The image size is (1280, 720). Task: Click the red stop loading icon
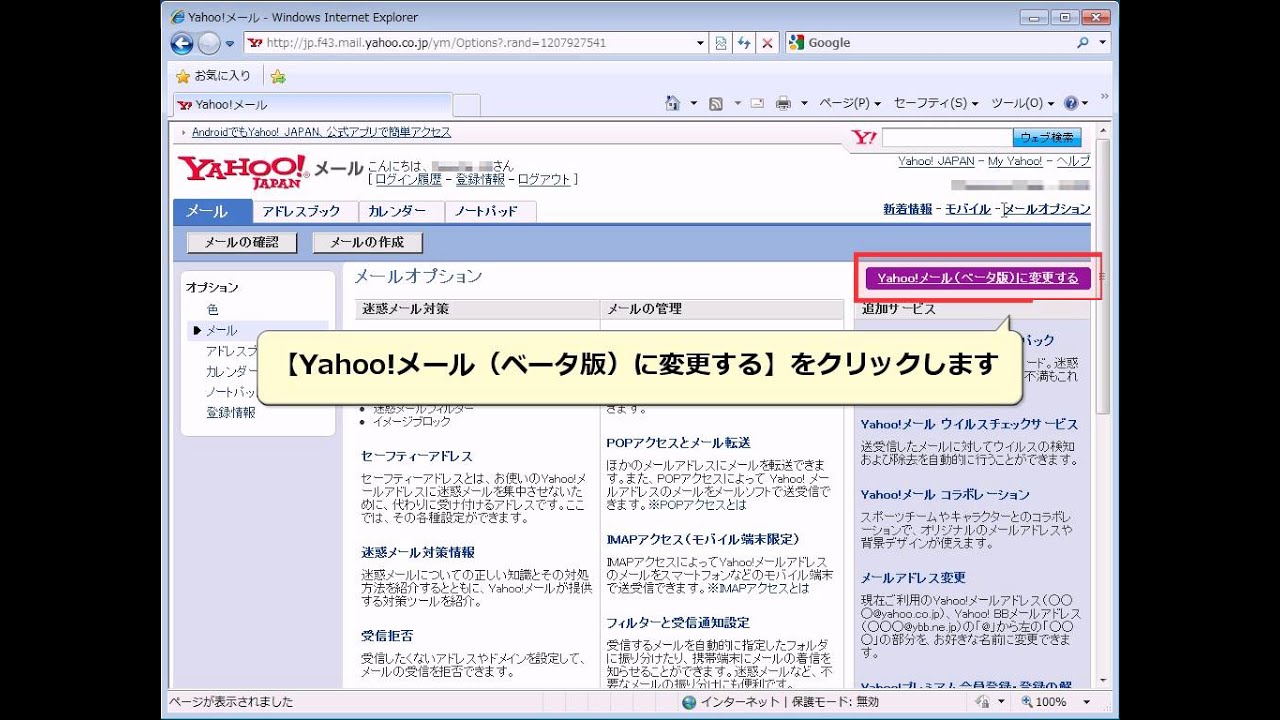[x=768, y=43]
